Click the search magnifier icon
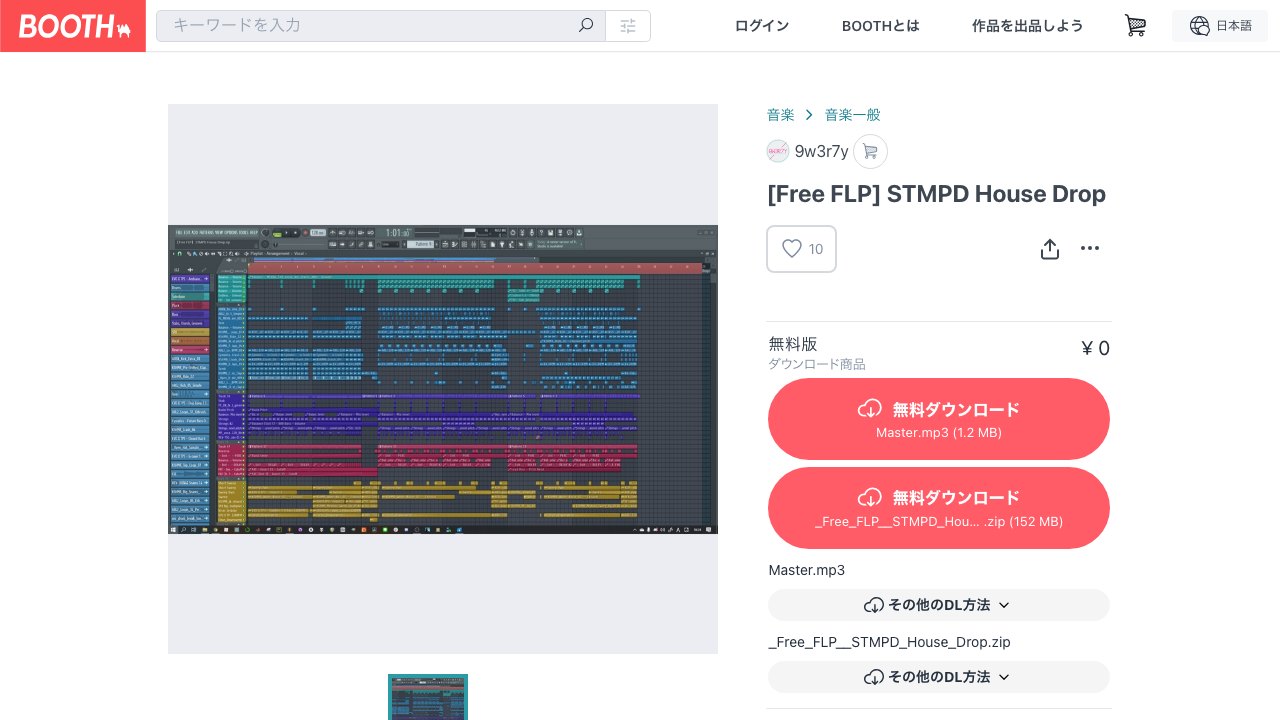 (x=586, y=26)
